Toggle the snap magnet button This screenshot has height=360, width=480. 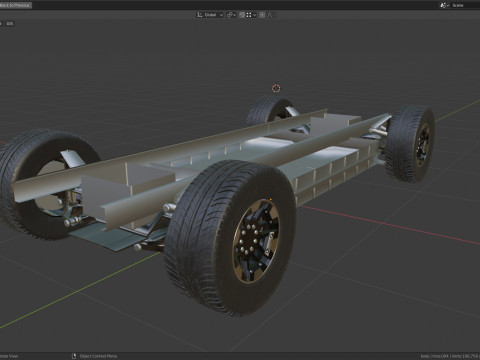pos(242,15)
